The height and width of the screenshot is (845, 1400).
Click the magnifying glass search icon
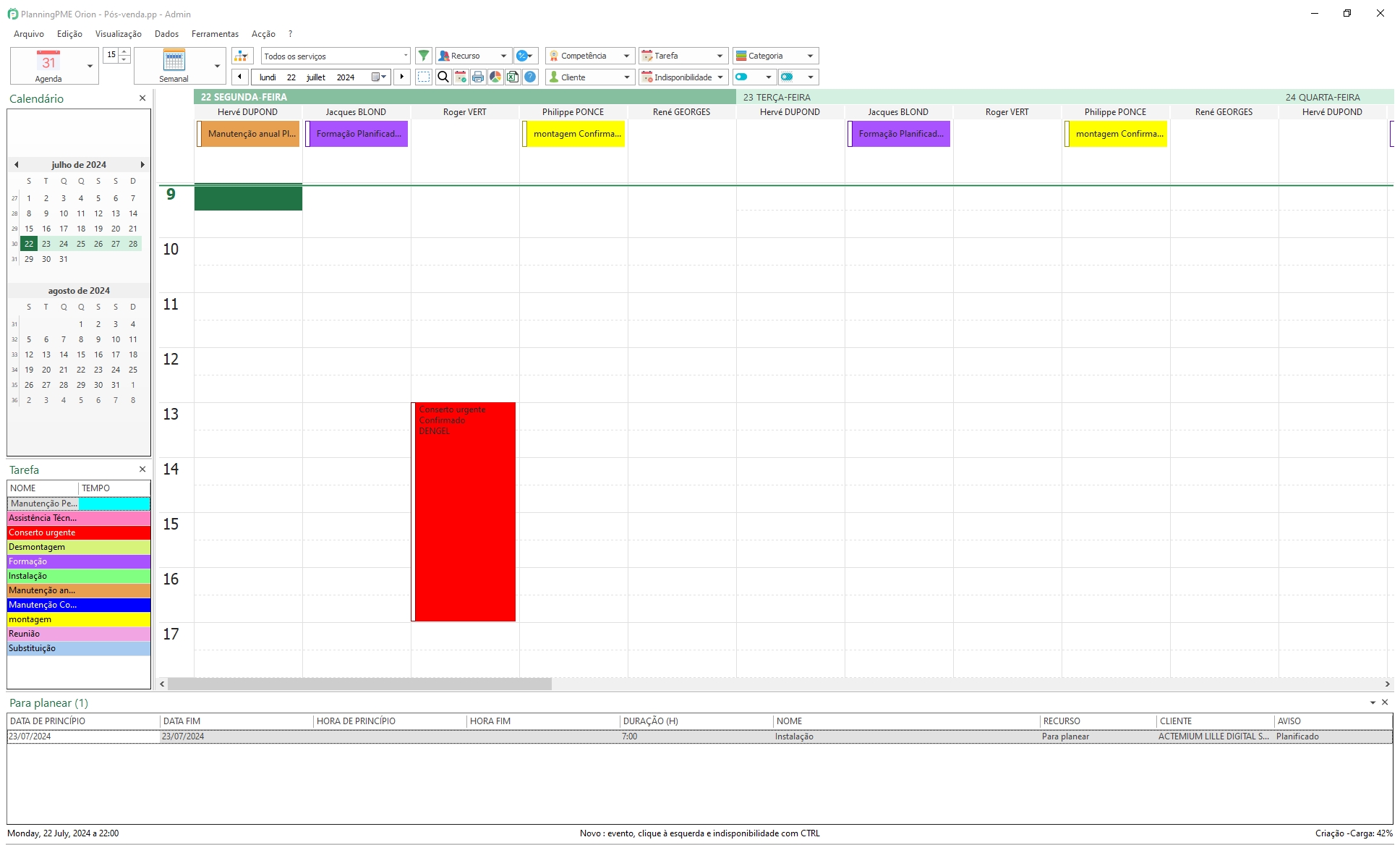[x=443, y=77]
